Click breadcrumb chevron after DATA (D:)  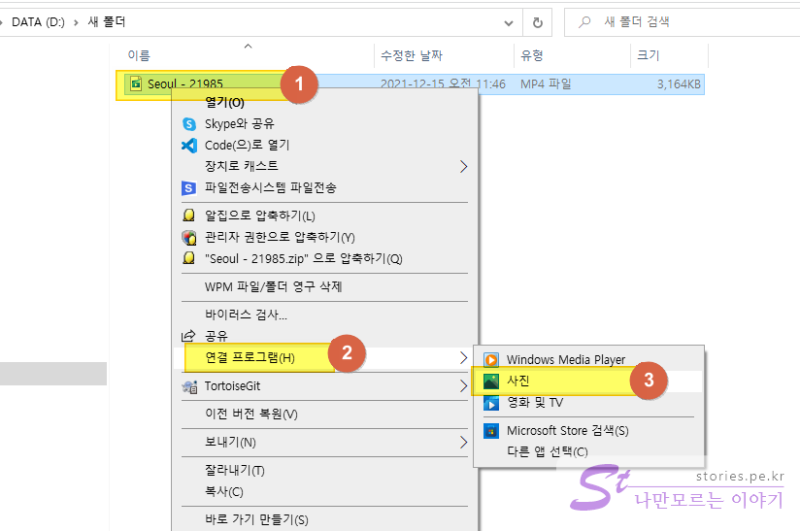[x=76, y=22]
